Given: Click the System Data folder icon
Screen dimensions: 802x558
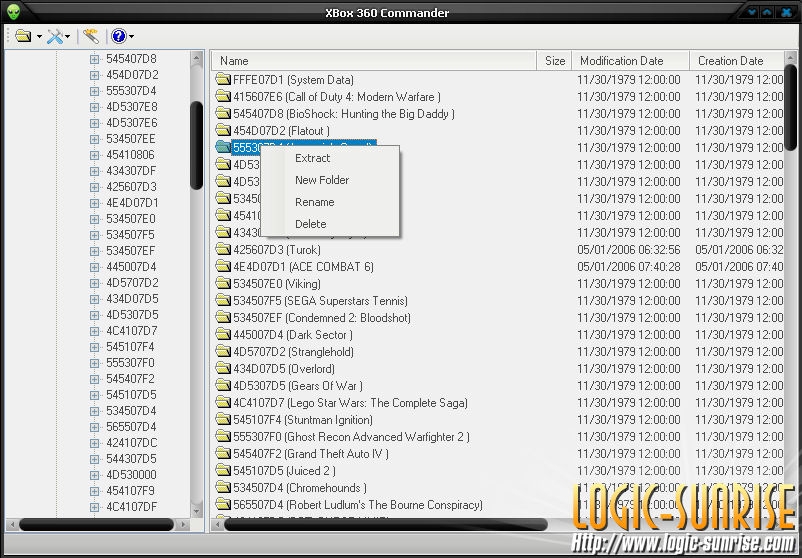Looking at the screenshot, I should click(x=223, y=79).
